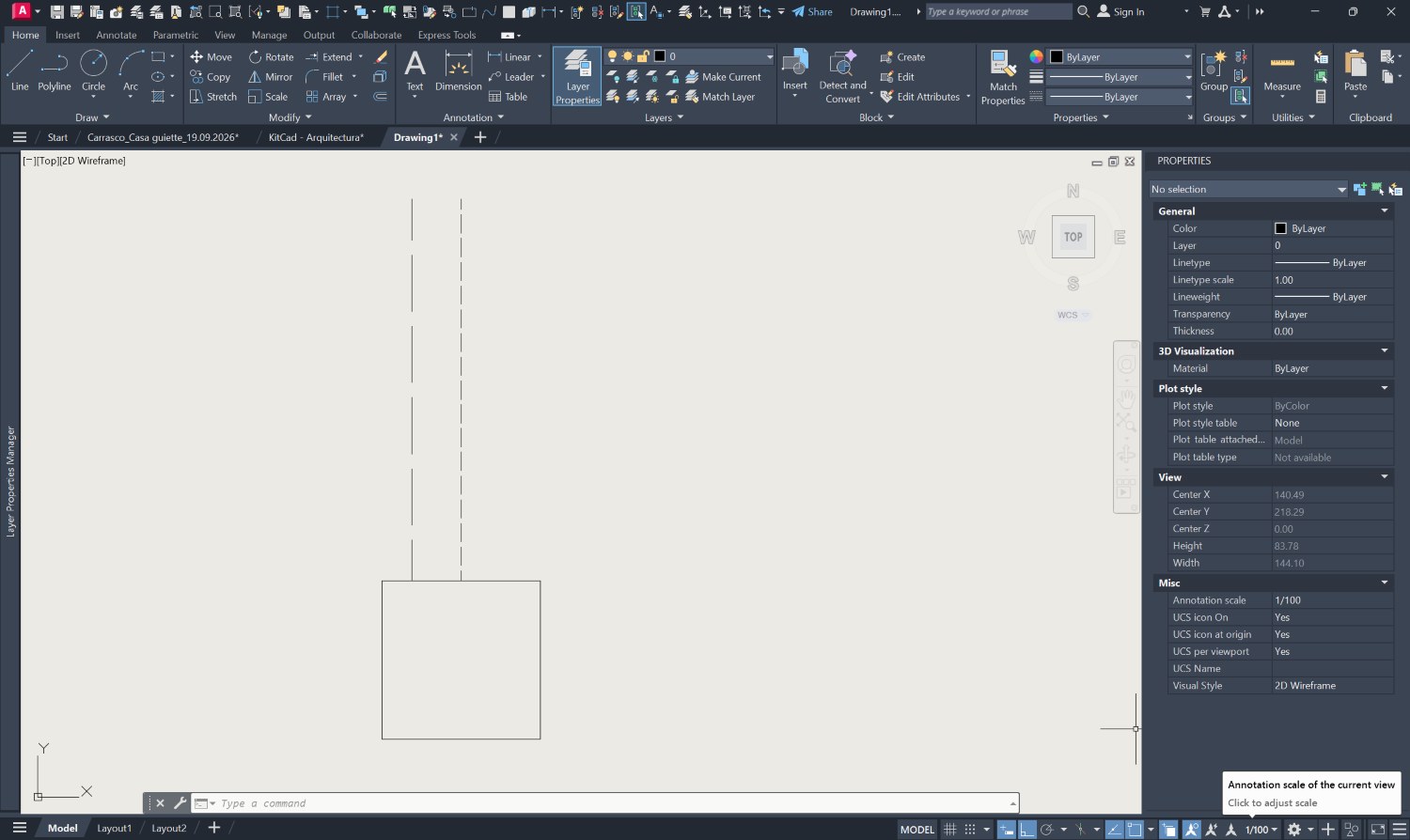Image resolution: width=1410 pixels, height=840 pixels.
Task: Open the Annotate ribbon tab
Action: point(117,35)
